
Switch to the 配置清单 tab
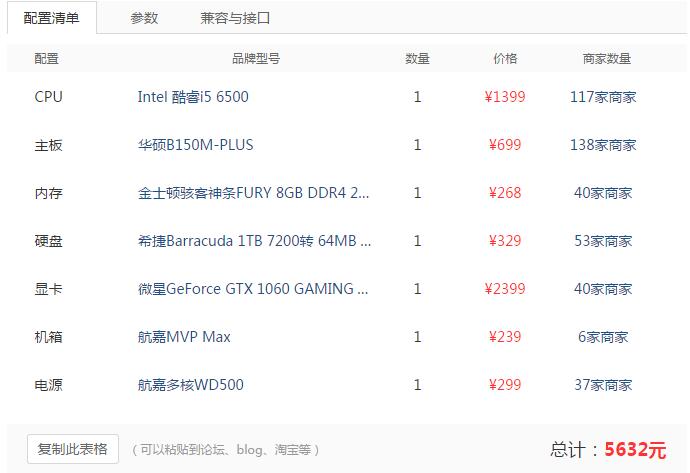pyautogui.click(x=51, y=18)
